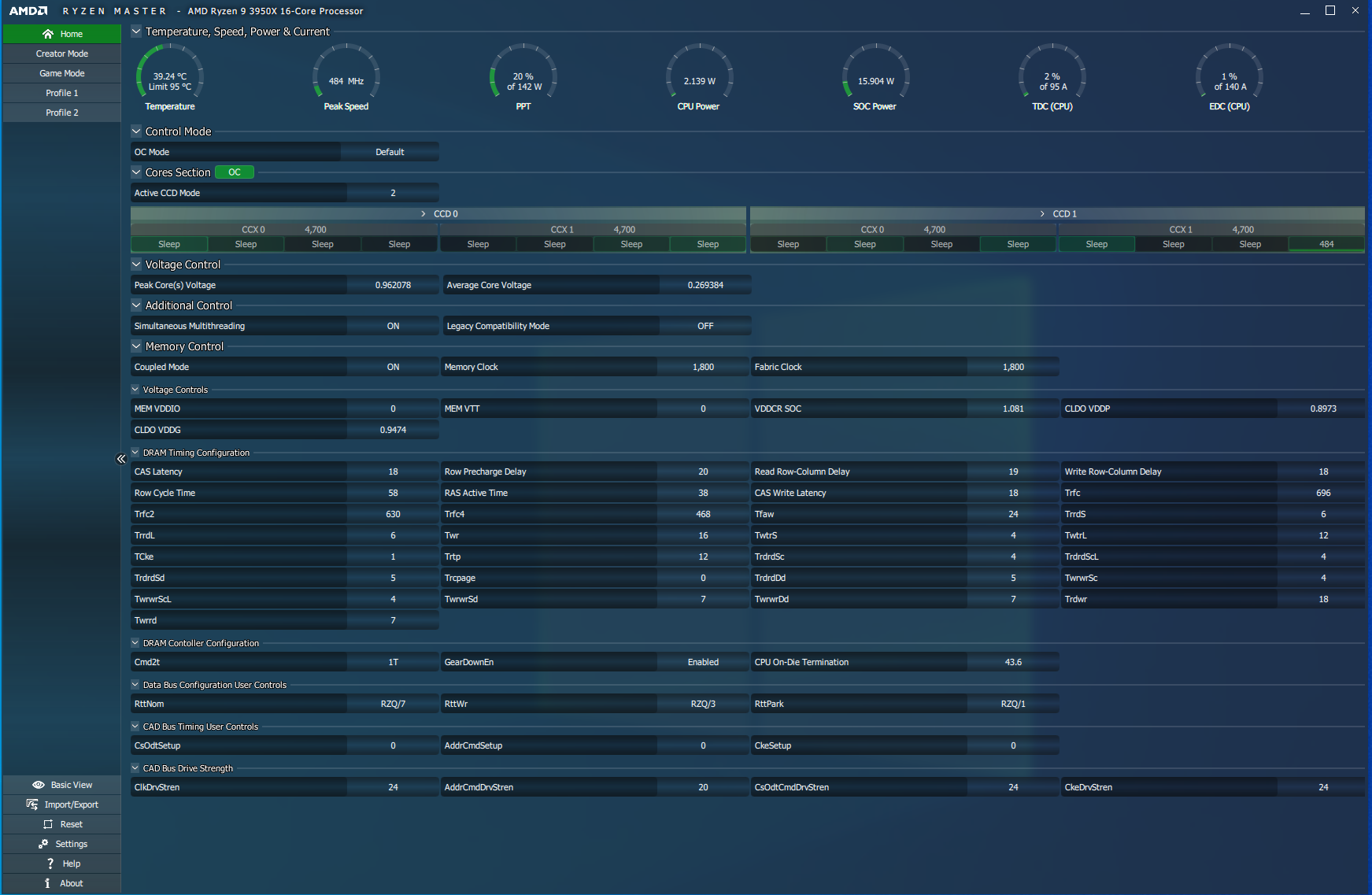The height and width of the screenshot is (895, 1372).
Task: Click the Memory Clock value 1,800
Action: (703, 367)
